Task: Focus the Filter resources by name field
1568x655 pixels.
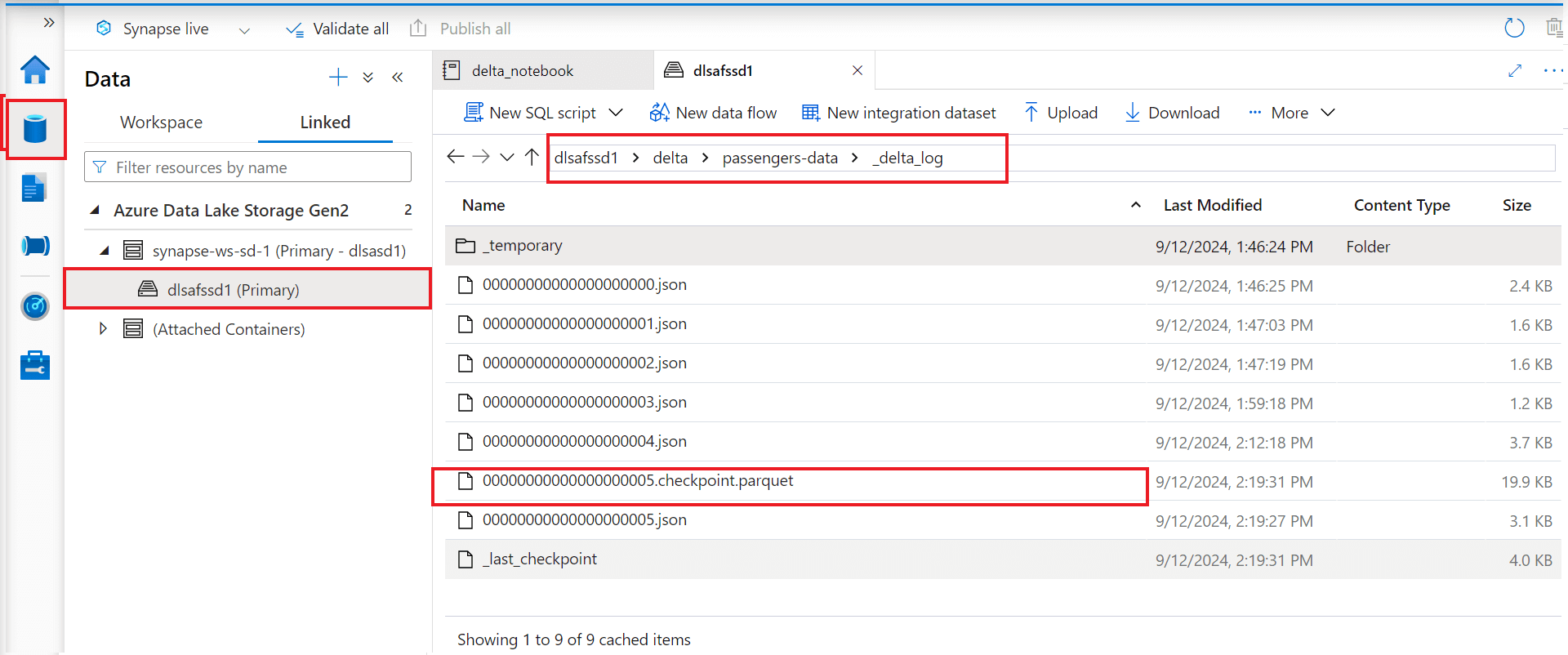Action: pos(247,167)
